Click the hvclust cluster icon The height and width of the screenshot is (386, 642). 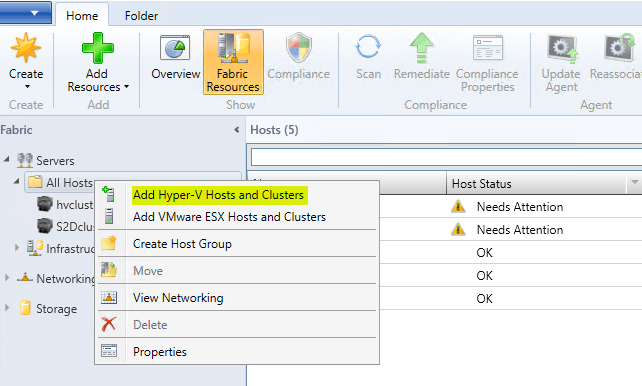[45, 204]
